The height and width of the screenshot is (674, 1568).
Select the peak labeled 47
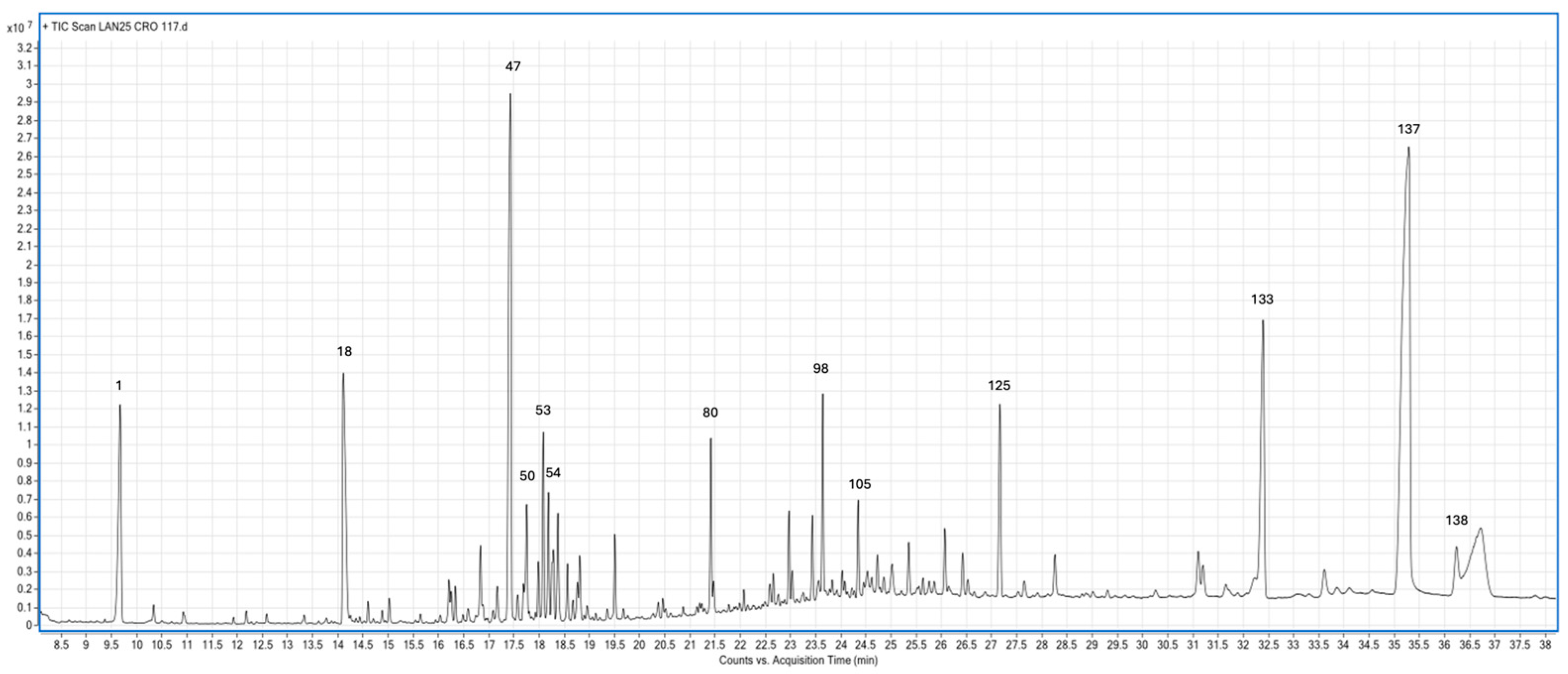pos(510,98)
